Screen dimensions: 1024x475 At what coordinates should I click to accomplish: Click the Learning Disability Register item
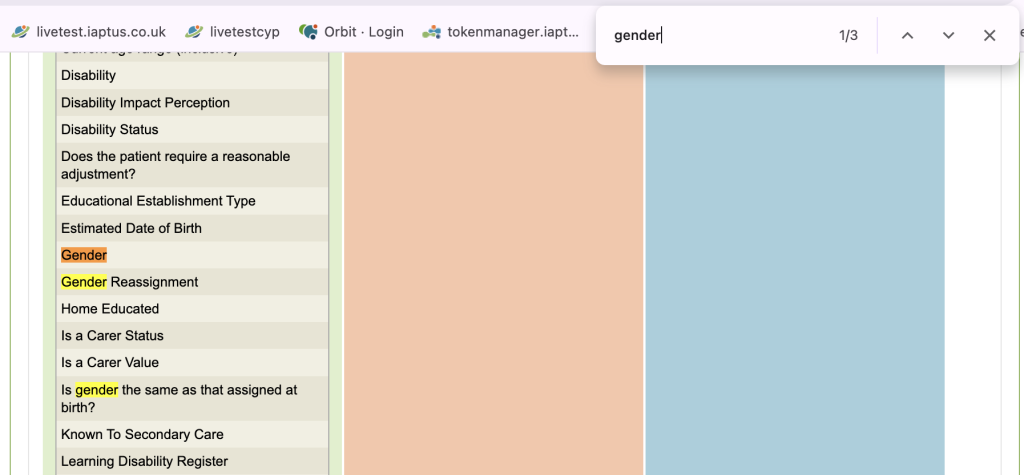(144, 462)
